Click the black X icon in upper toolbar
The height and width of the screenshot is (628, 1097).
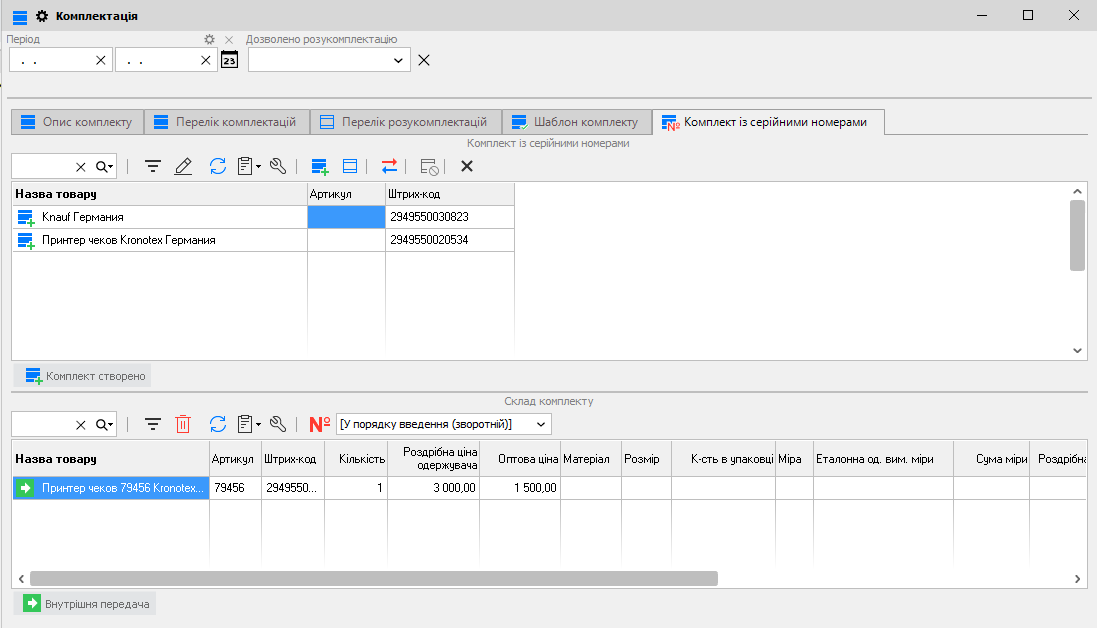click(x=466, y=167)
